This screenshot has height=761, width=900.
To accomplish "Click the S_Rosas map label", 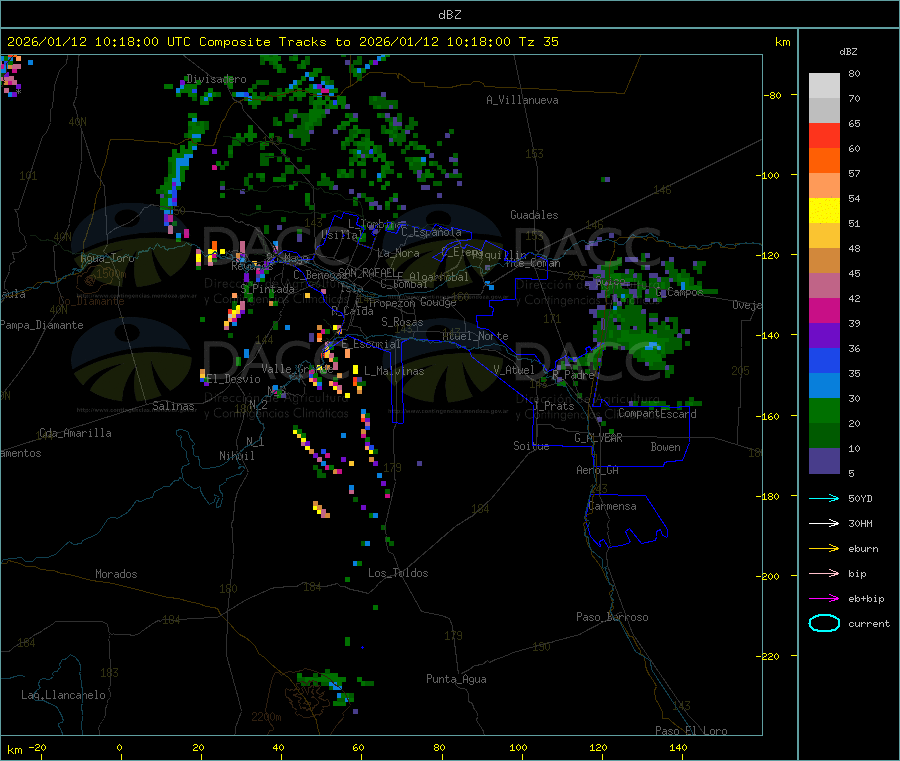I will pyautogui.click(x=402, y=322).
